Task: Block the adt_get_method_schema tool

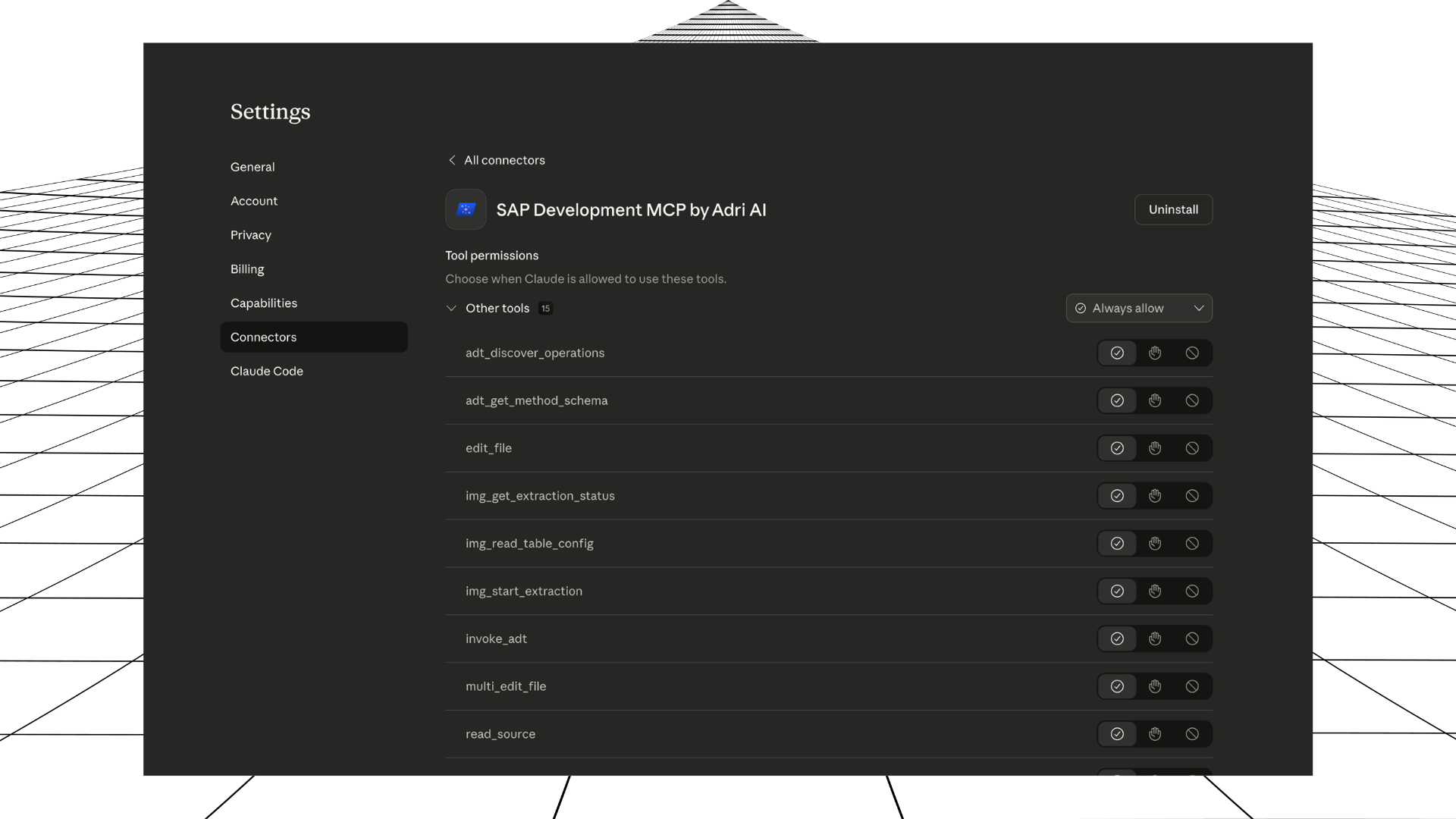Action: [1192, 400]
